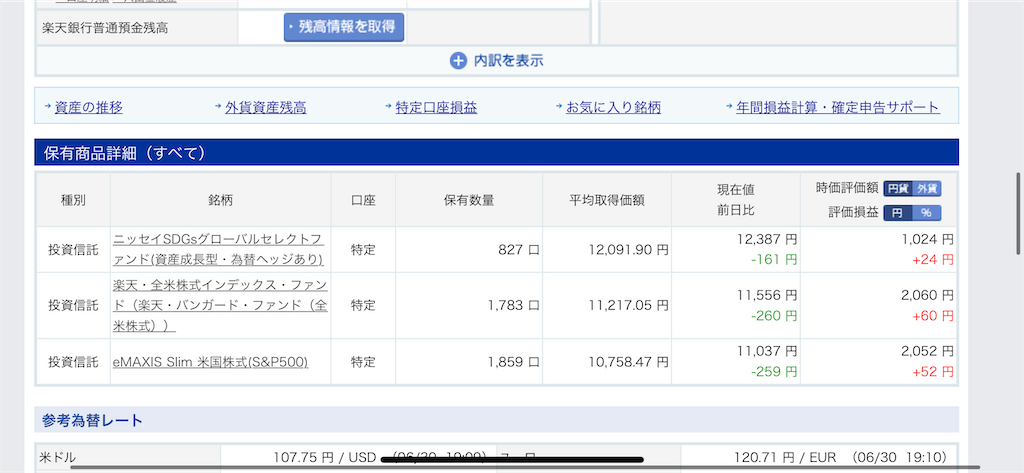Expand 内訳を表示 section
The width and height of the screenshot is (1024, 473).
496,61
